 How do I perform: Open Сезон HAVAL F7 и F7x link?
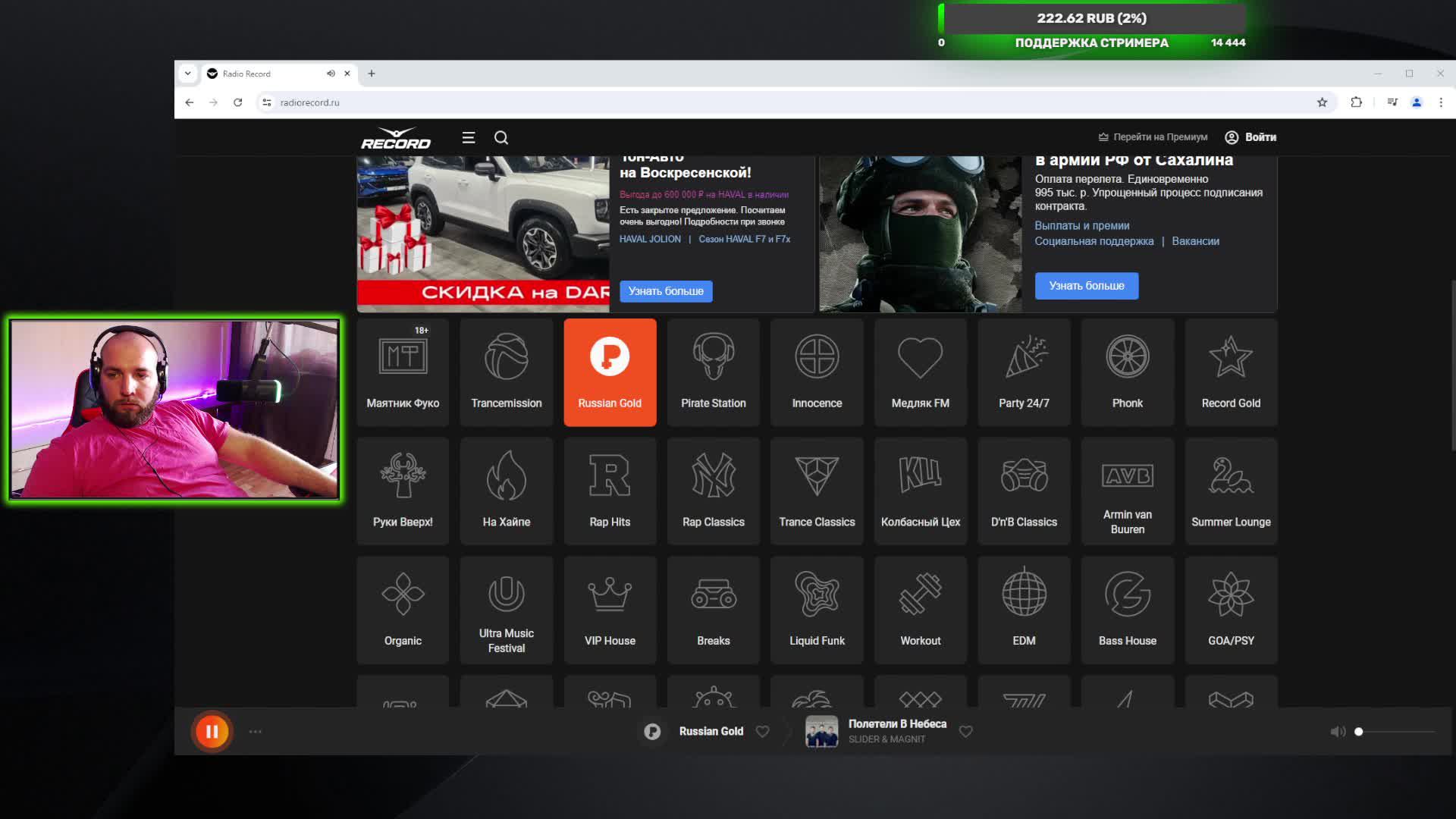[745, 239]
